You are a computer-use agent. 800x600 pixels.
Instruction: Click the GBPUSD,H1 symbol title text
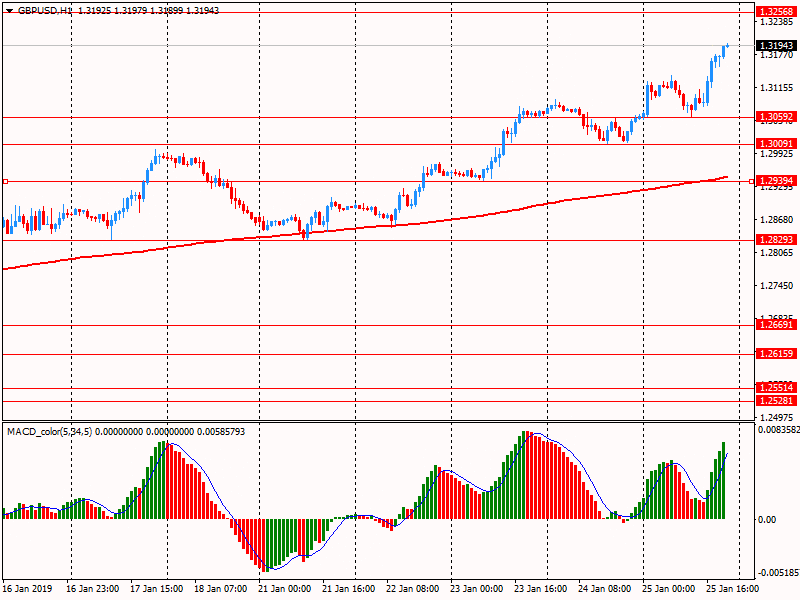[45, 10]
